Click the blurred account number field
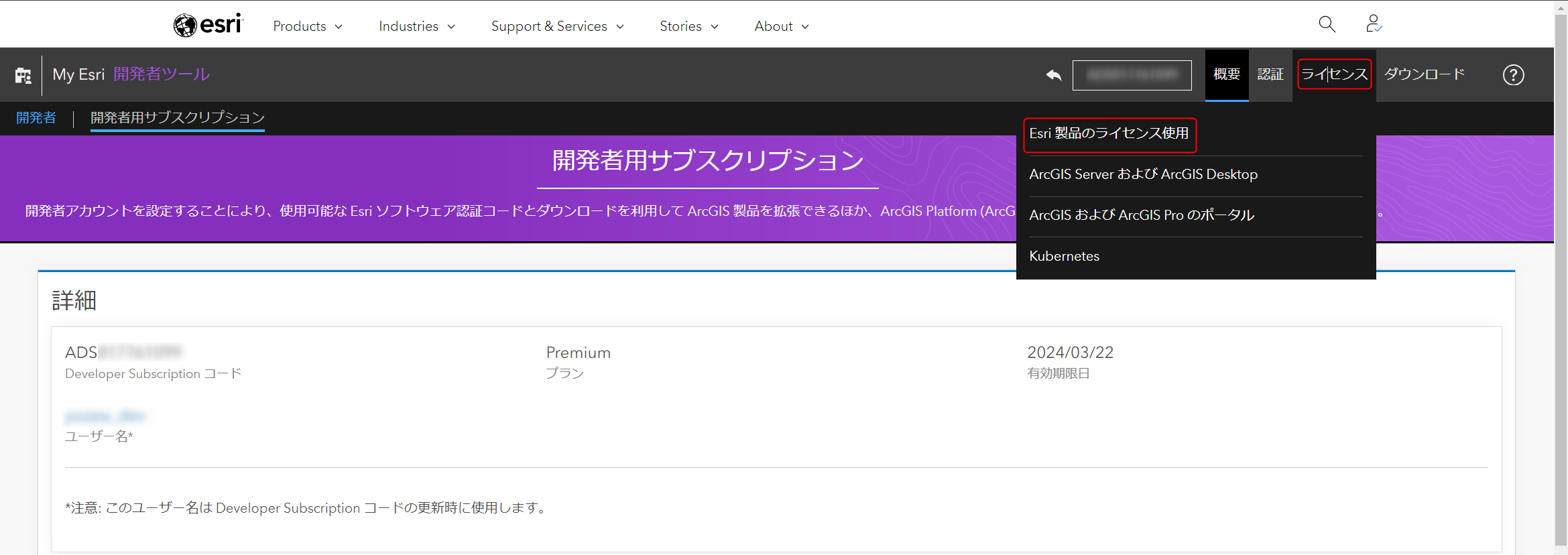 (x=1132, y=75)
